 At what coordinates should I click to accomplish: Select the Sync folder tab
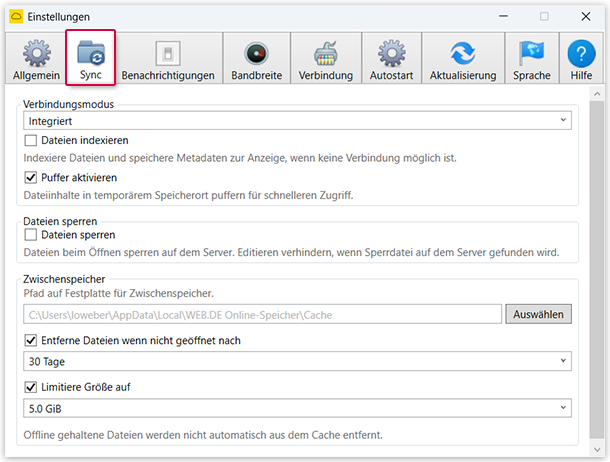91,58
